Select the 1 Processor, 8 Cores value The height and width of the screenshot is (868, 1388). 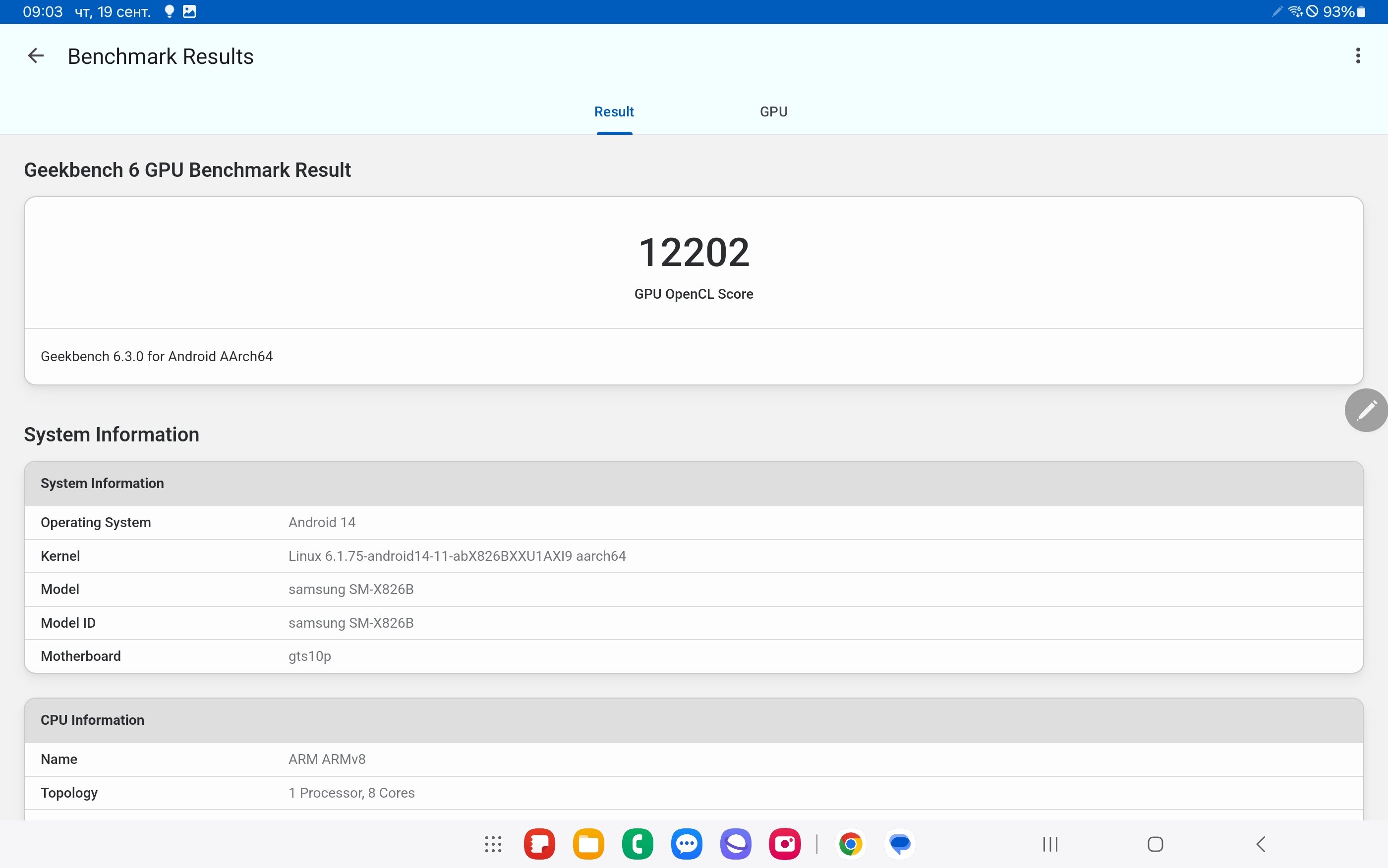tap(351, 793)
